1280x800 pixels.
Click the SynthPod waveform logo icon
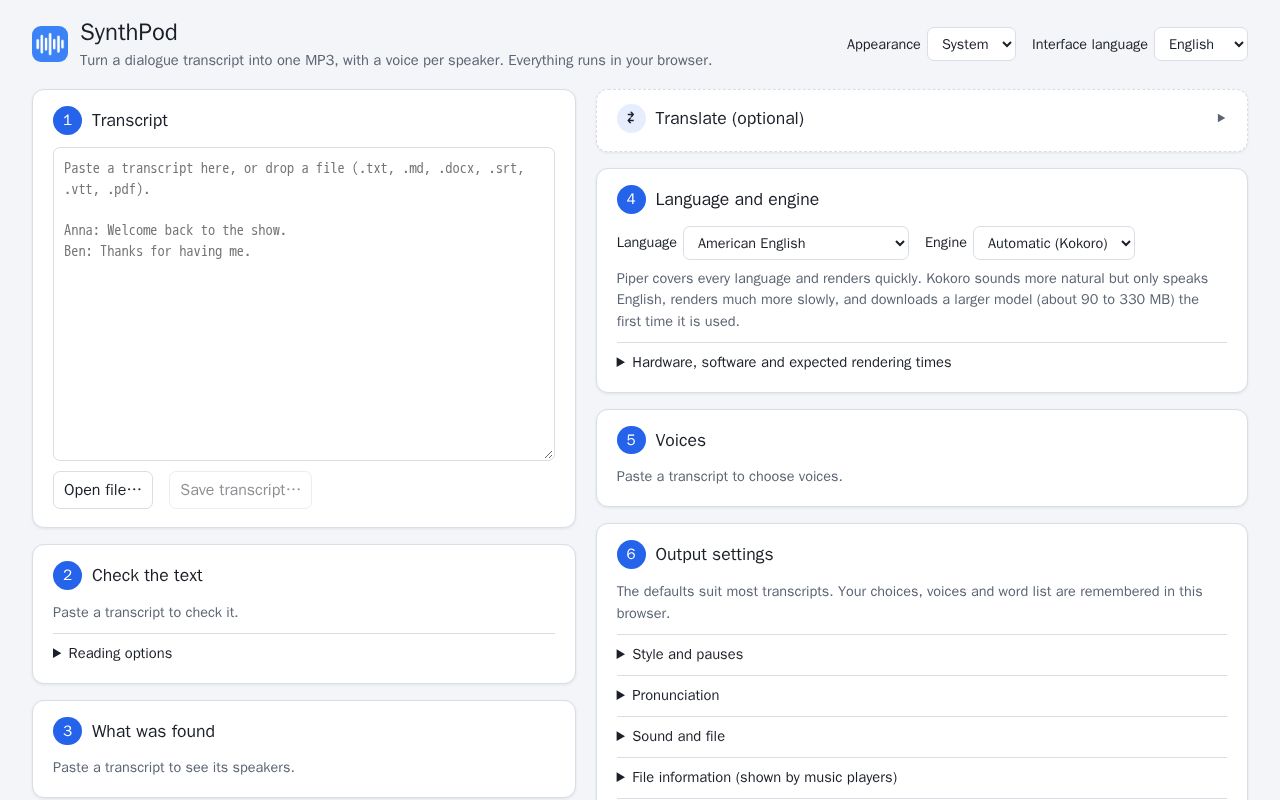click(50, 44)
